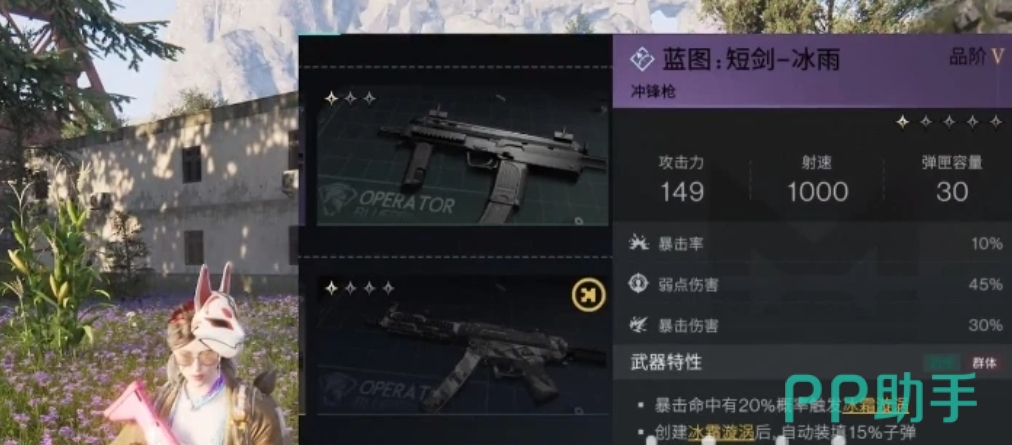Click the 暴击伤害 stat icon
Viewport: 1012px width, 445px height.
tap(638, 325)
